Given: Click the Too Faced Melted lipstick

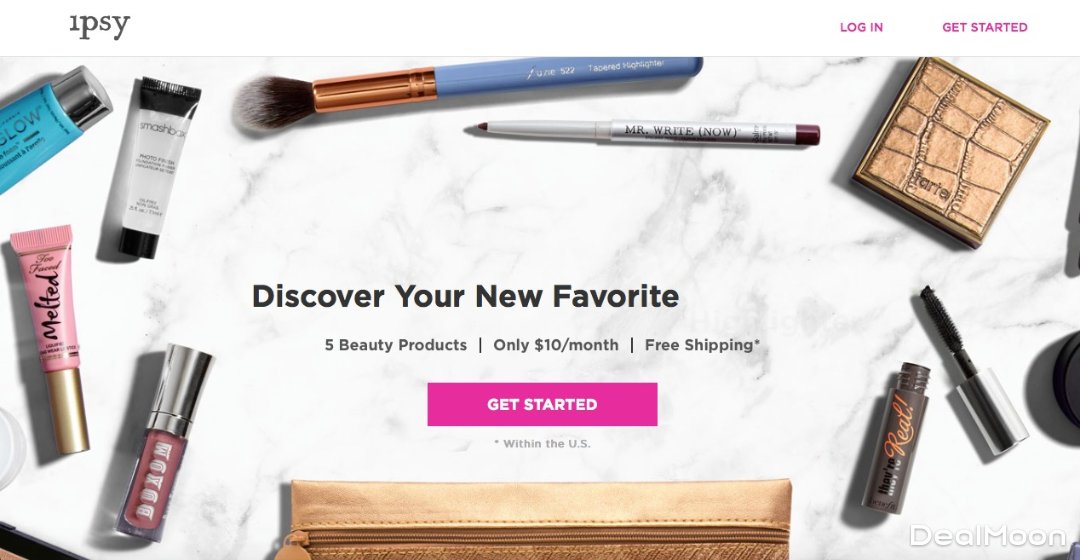Looking at the screenshot, I should (x=52, y=338).
